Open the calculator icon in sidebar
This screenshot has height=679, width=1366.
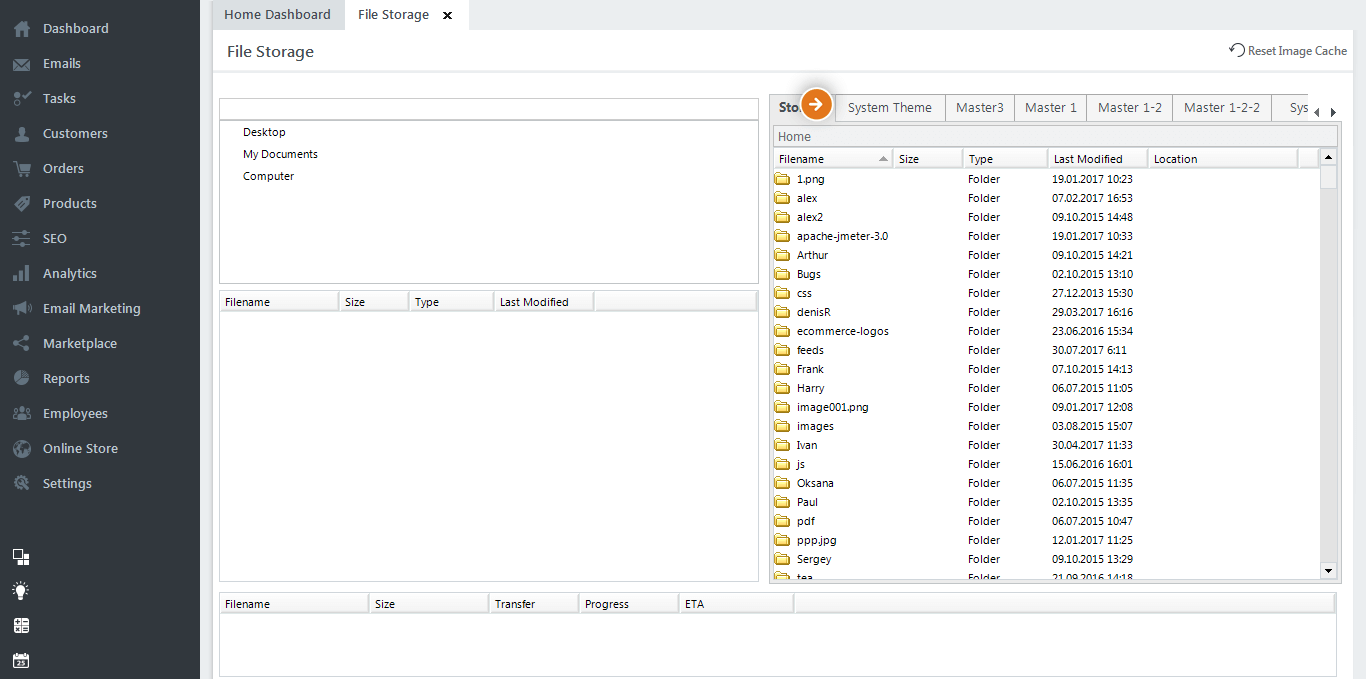[21, 626]
